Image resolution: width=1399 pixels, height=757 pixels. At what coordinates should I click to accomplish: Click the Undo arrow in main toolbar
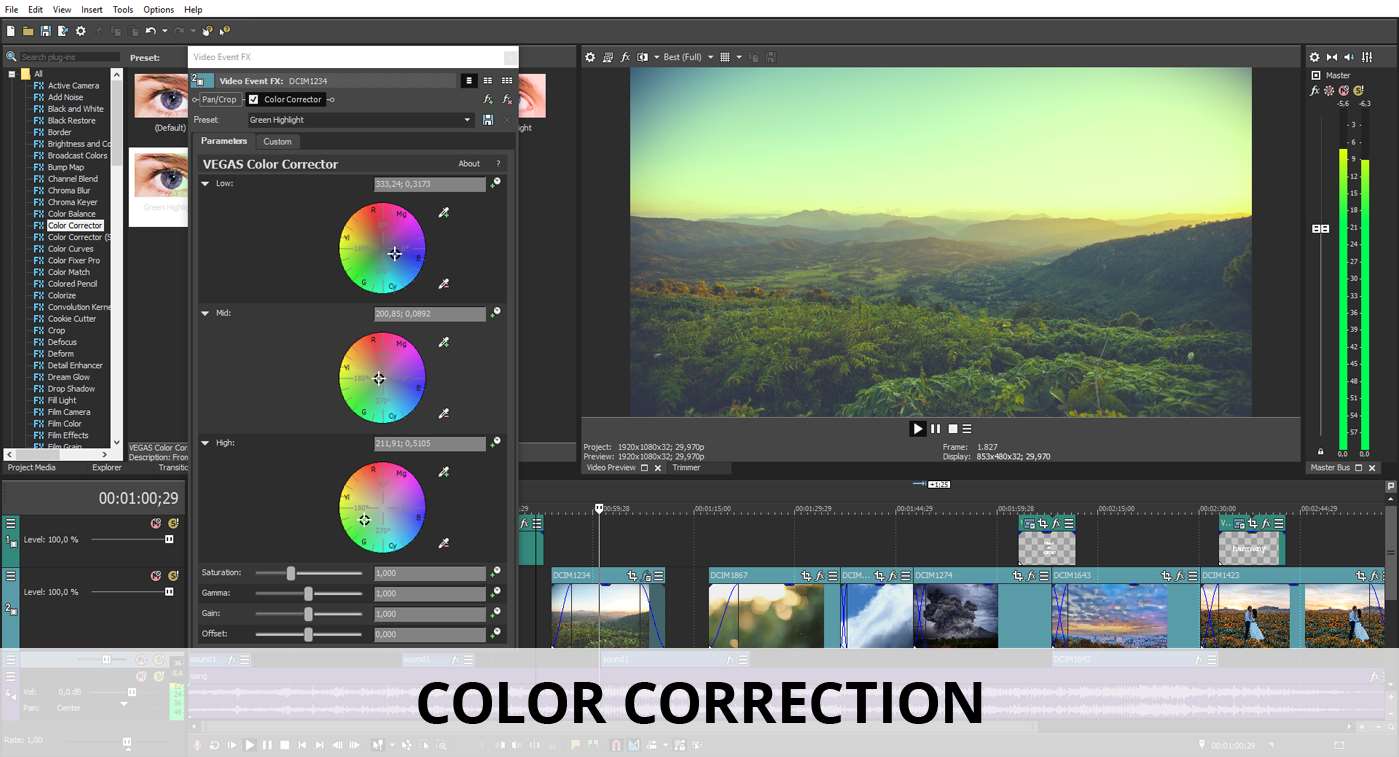(150, 31)
